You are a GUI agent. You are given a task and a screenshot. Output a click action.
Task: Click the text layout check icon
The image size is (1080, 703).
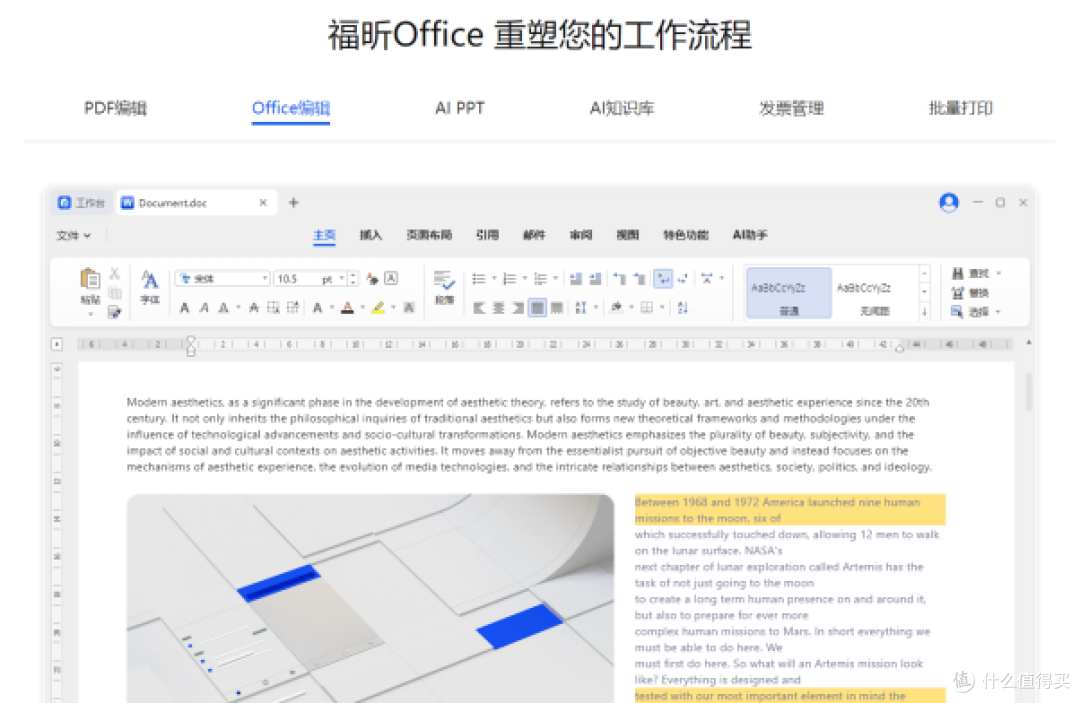(444, 281)
